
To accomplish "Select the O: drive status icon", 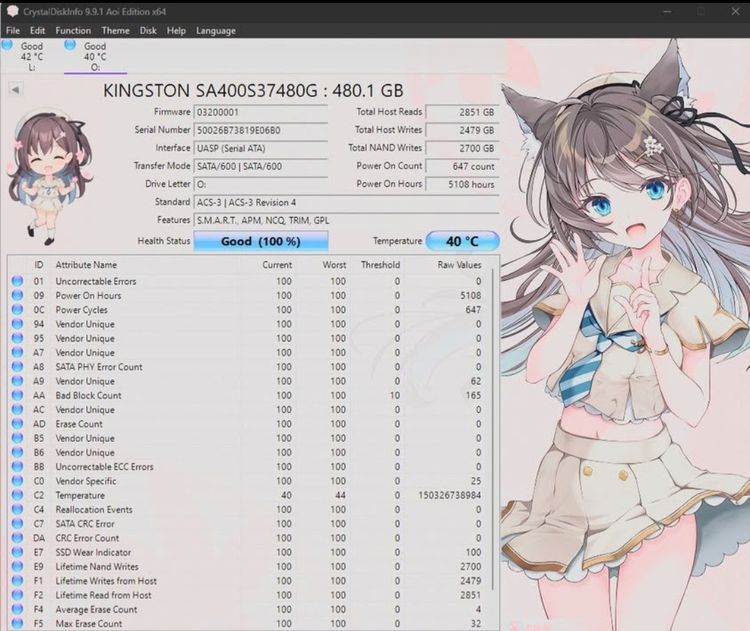I will [70, 45].
